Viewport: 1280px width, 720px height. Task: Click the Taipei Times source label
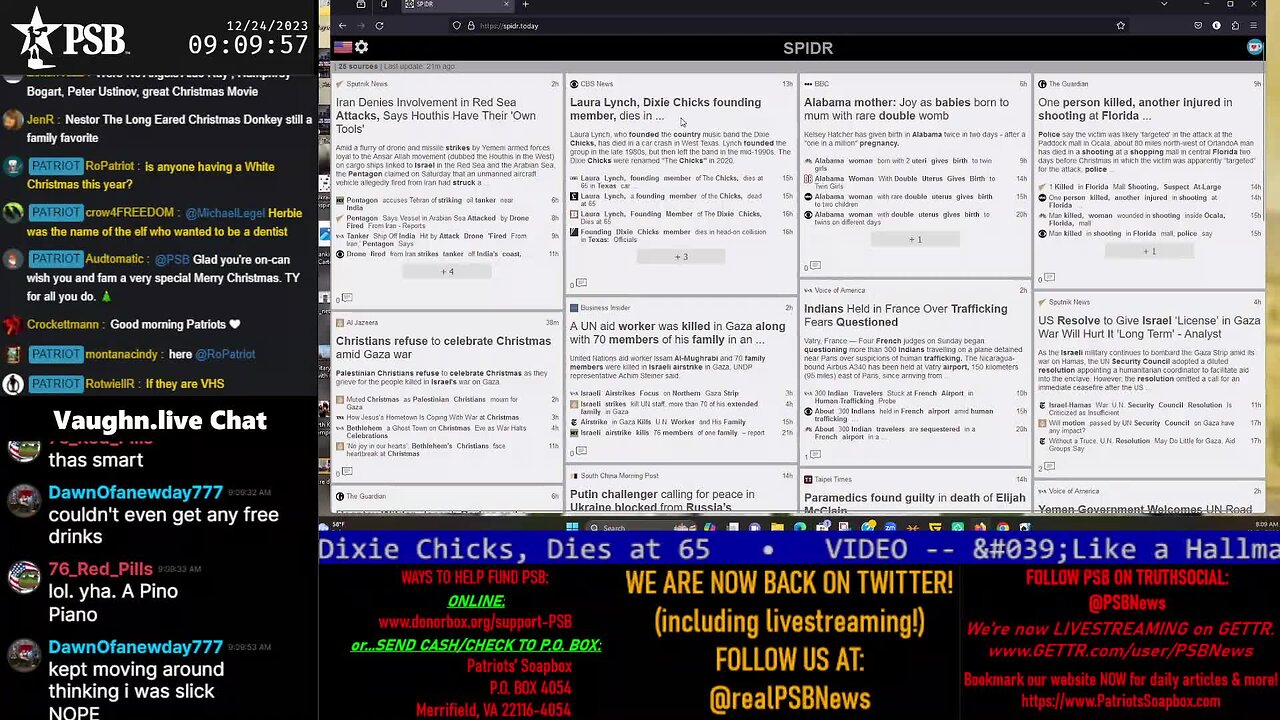click(832, 480)
